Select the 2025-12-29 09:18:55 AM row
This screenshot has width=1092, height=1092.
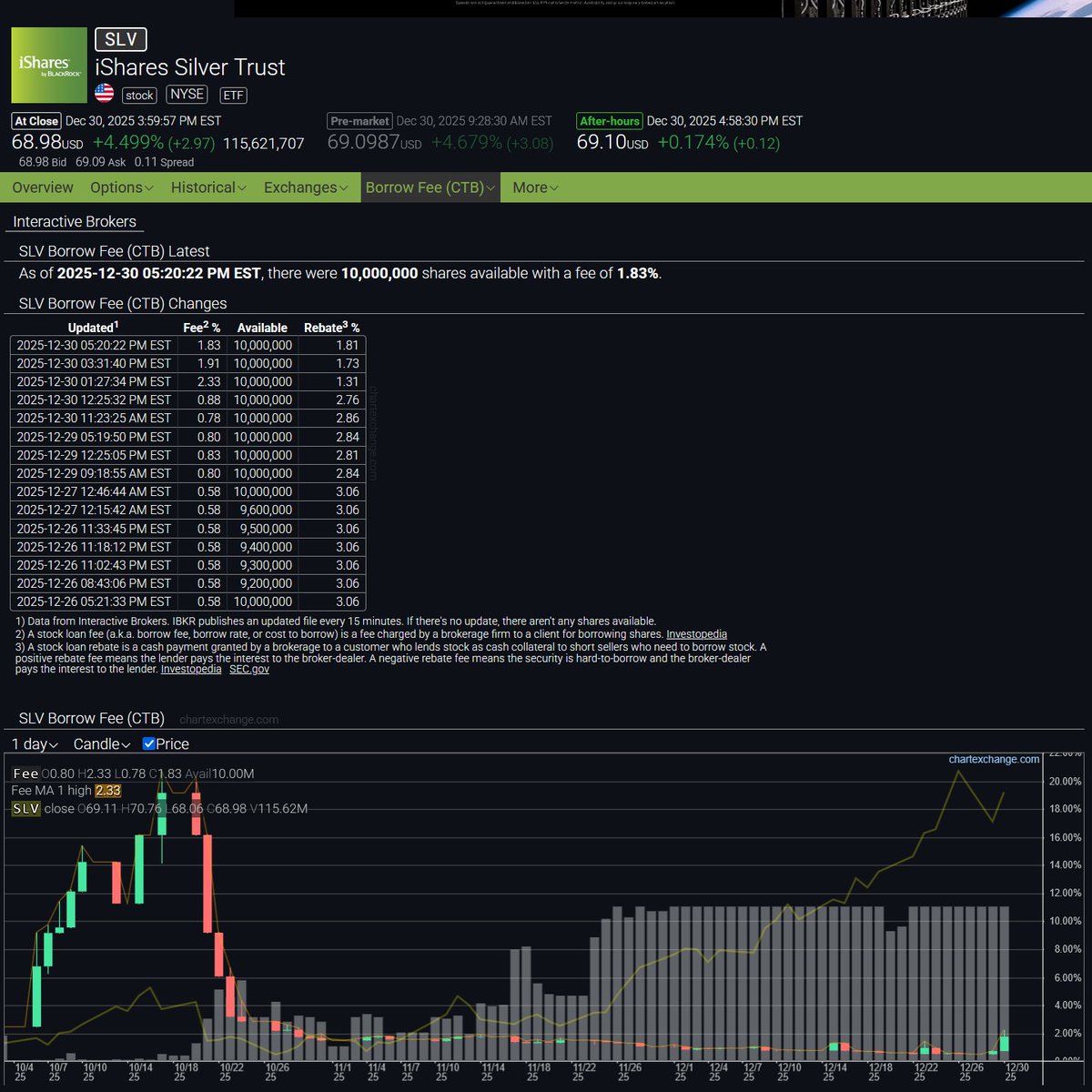click(x=187, y=473)
